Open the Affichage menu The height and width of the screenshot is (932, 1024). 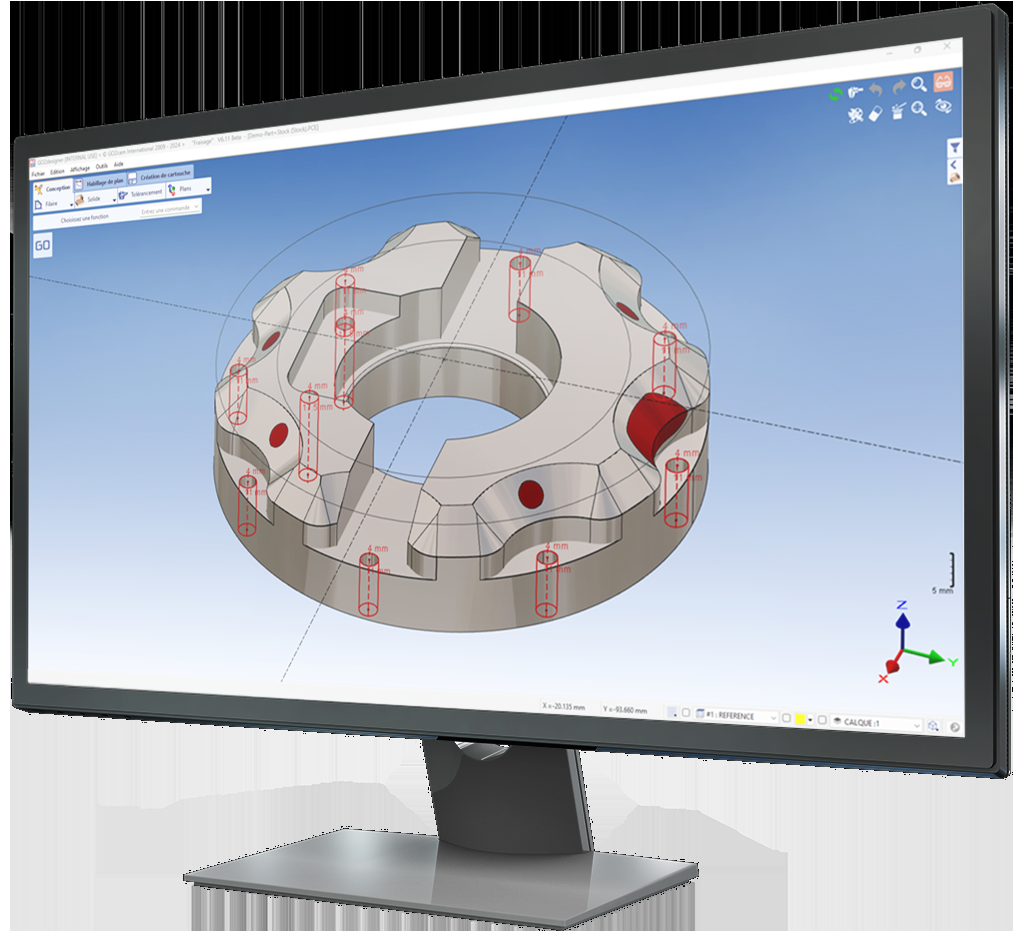[79, 168]
